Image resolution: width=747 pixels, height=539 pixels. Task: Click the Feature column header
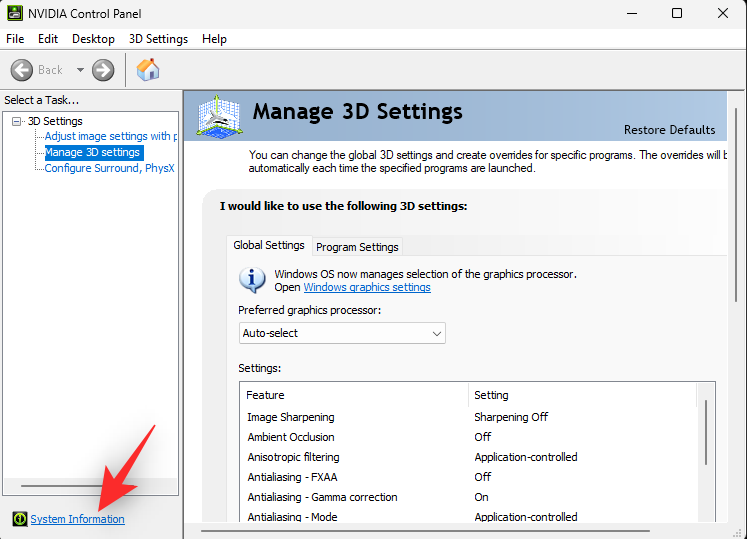coord(354,395)
